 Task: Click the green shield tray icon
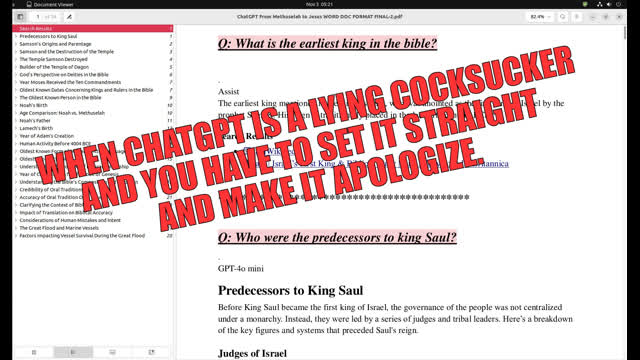pos(585,4)
